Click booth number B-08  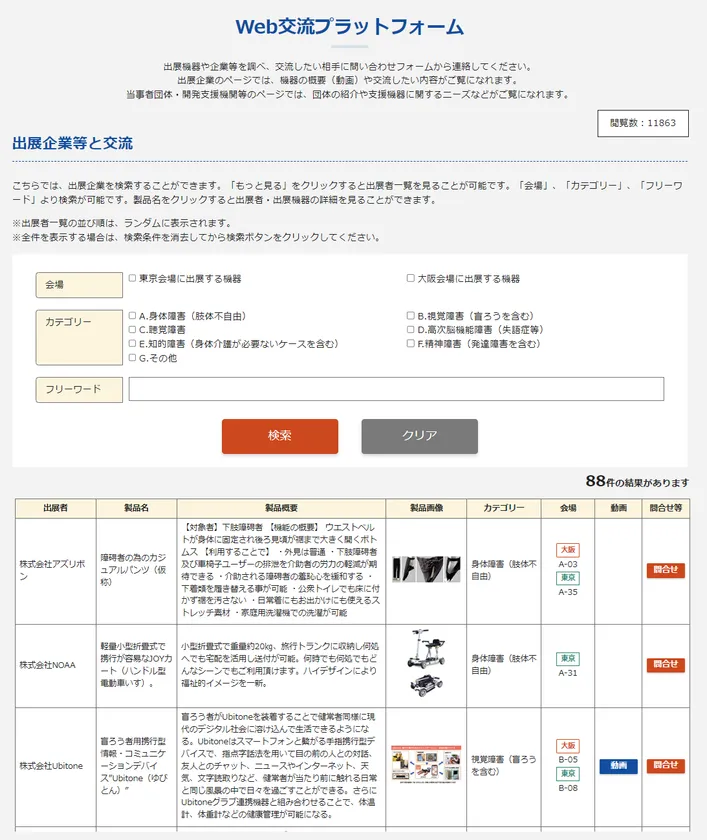pyautogui.click(x=568, y=788)
